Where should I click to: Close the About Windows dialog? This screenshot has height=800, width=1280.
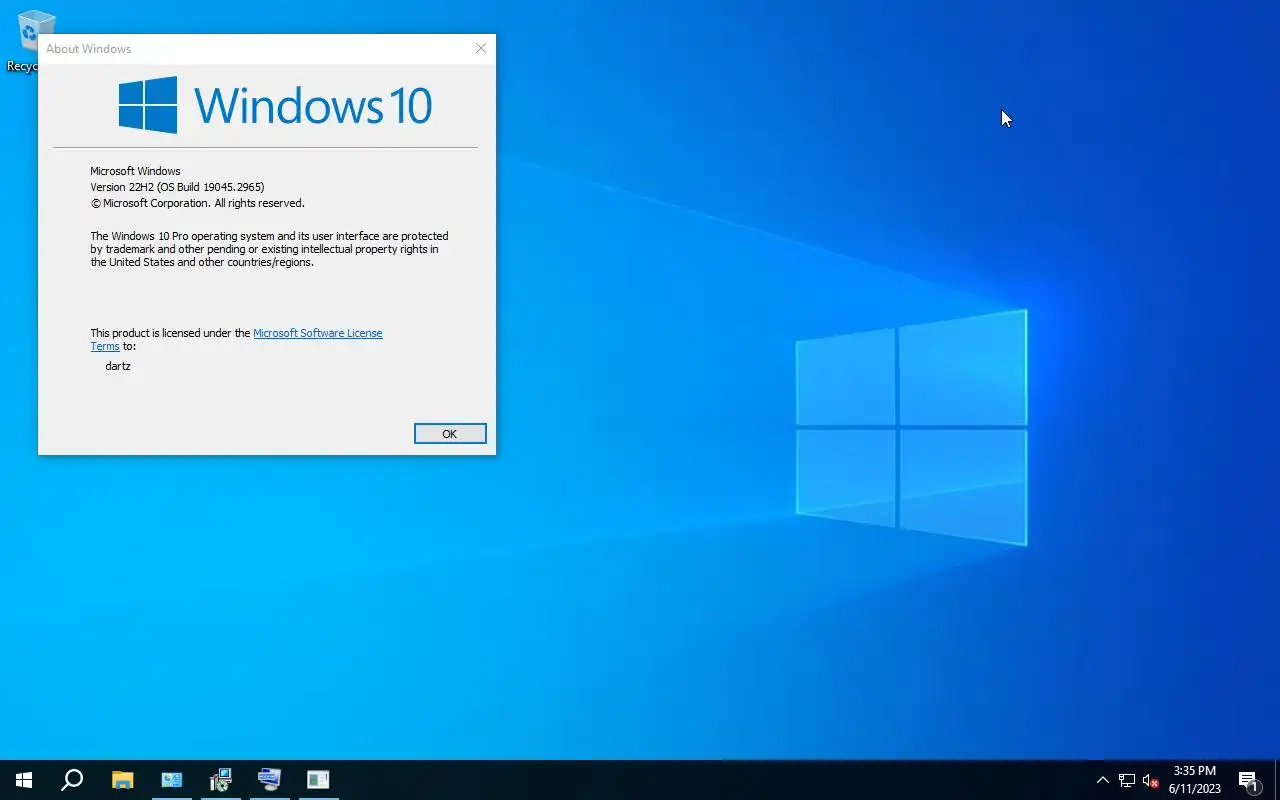pos(481,48)
